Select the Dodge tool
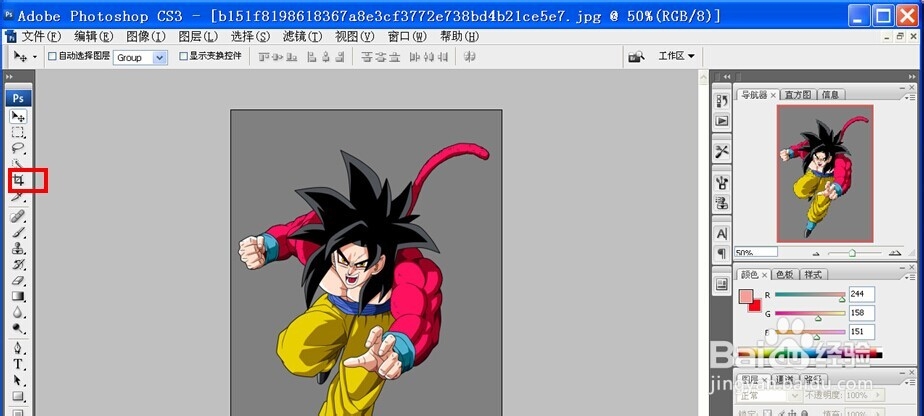The image size is (924, 416). click(x=18, y=328)
